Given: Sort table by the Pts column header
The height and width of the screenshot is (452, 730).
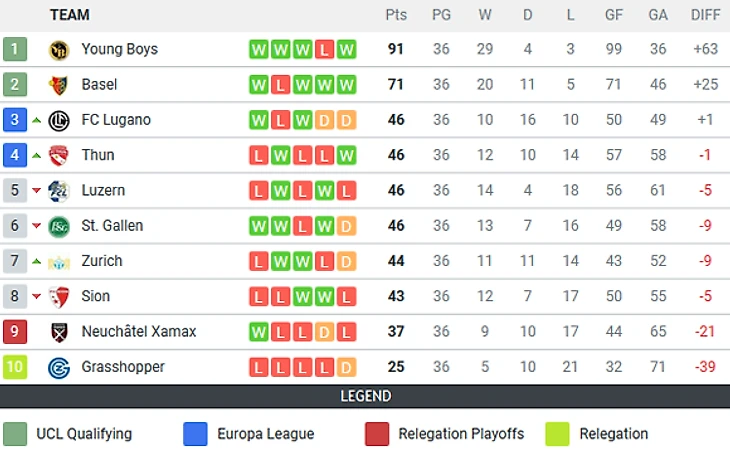Looking at the screenshot, I should coord(396,15).
